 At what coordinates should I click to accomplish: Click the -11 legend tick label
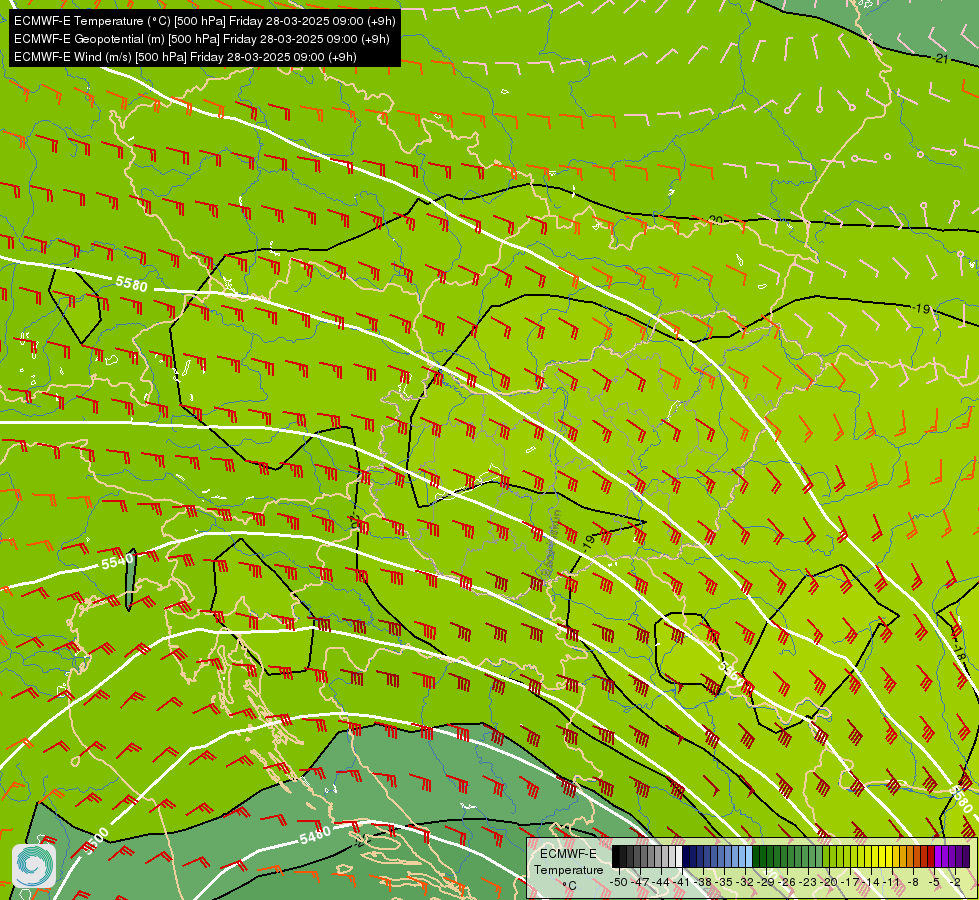click(x=893, y=882)
